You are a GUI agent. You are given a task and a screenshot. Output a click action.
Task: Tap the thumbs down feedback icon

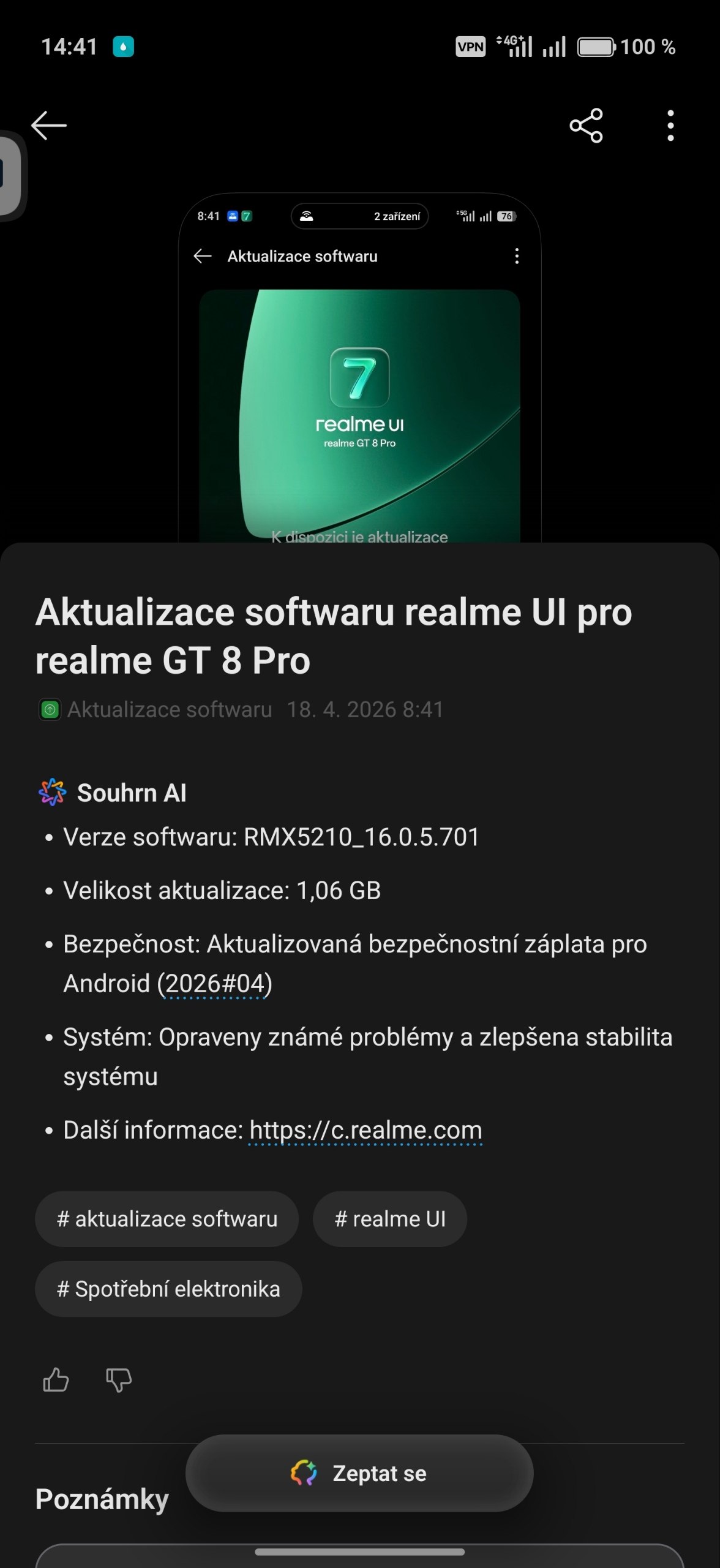tap(119, 1380)
